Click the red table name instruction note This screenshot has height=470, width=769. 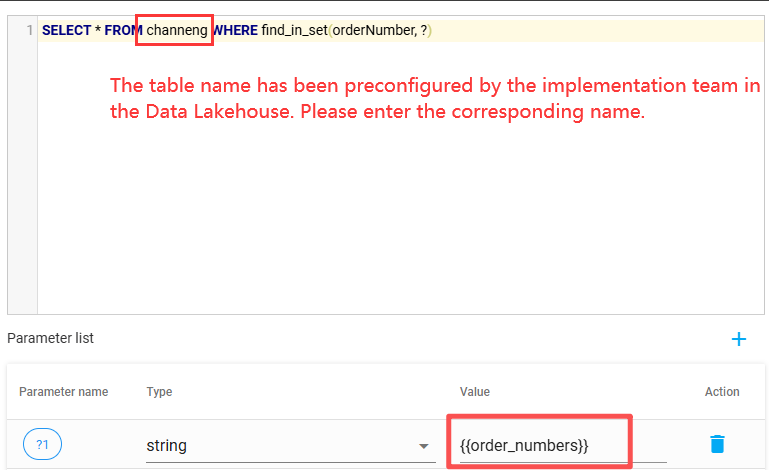click(435, 98)
